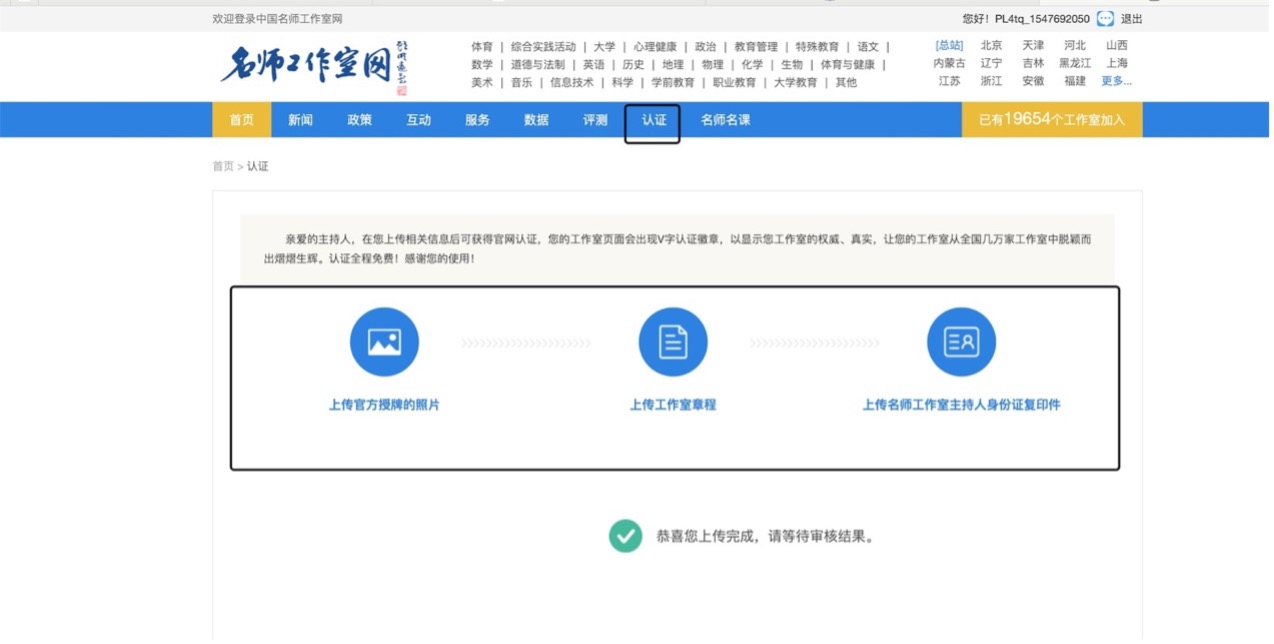The width and height of the screenshot is (1274, 644).
Task: Select the 职业教育 subject category
Action: (x=734, y=83)
